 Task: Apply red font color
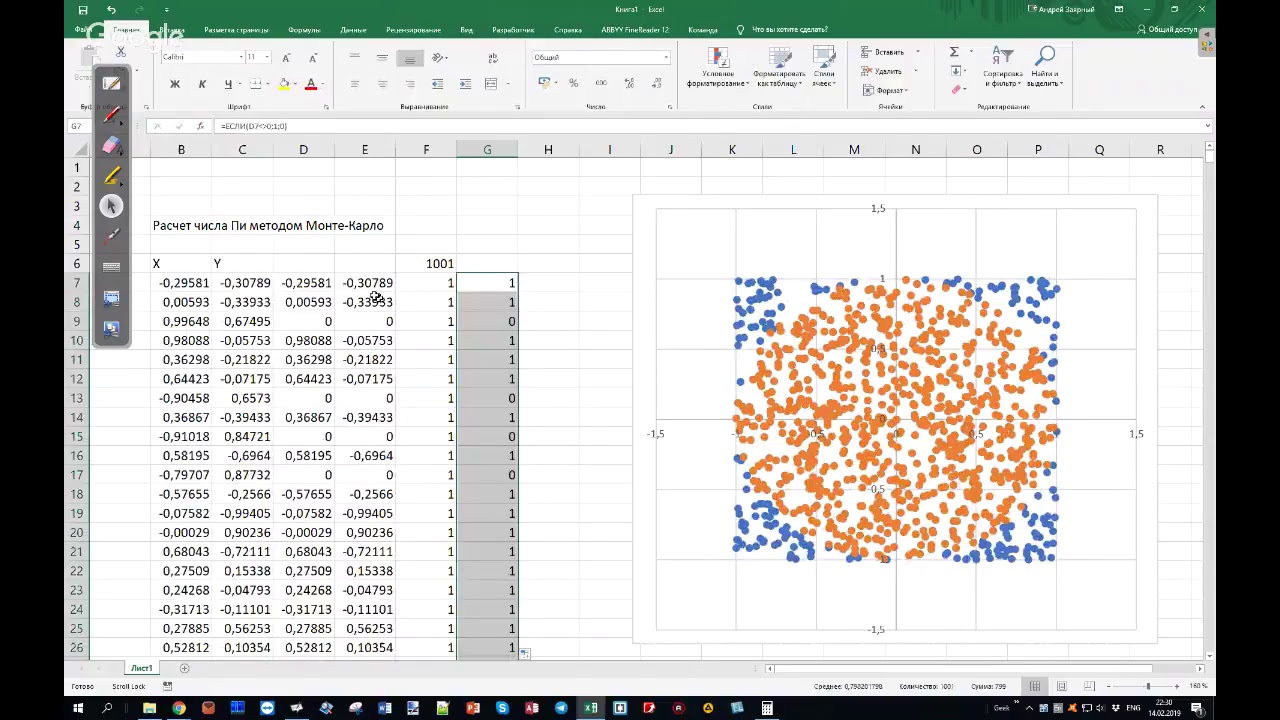(311, 84)
